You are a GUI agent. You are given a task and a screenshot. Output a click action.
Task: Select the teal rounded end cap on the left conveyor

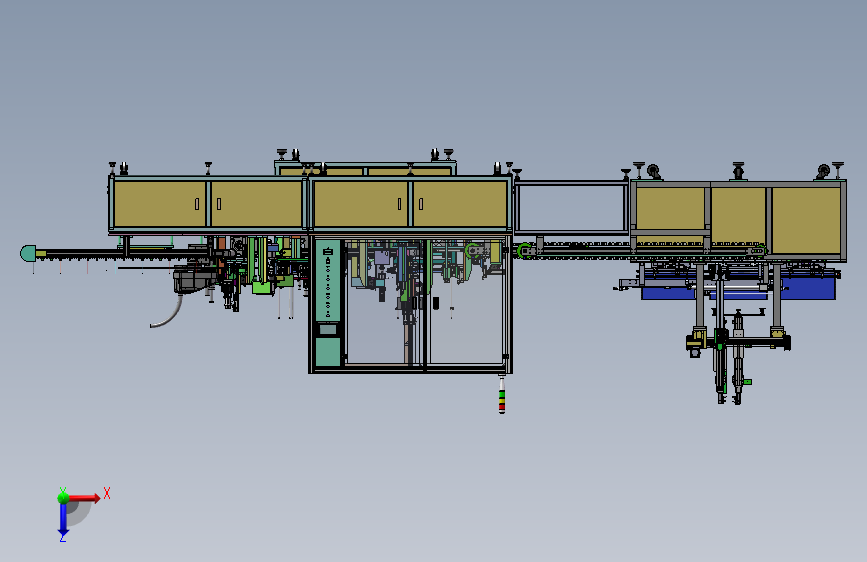[28, 253]
